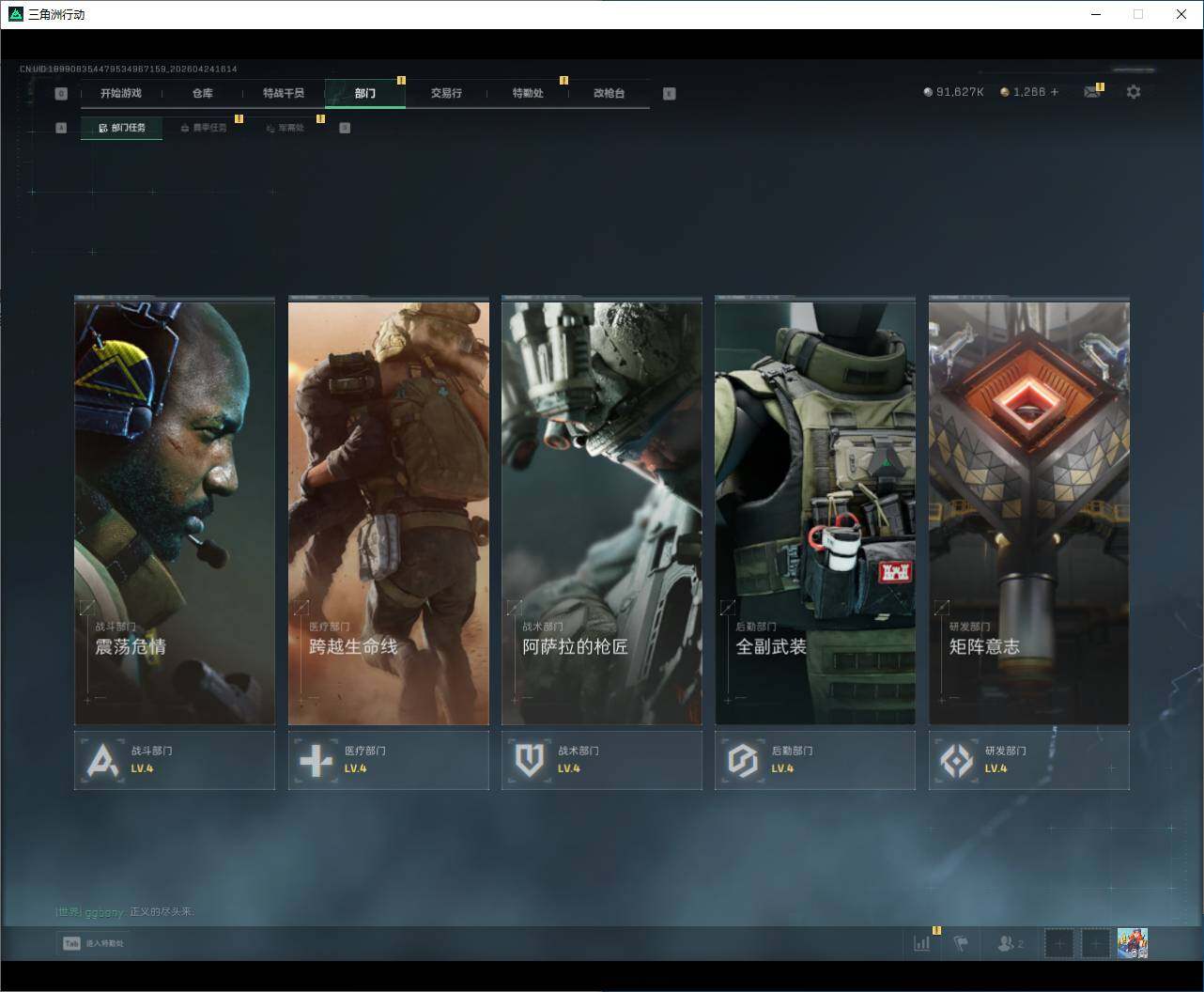Go to the 交易行 tab
The height and width of the screenshot is (992, 1204).
pyautogui.click(x=446, y=93)
